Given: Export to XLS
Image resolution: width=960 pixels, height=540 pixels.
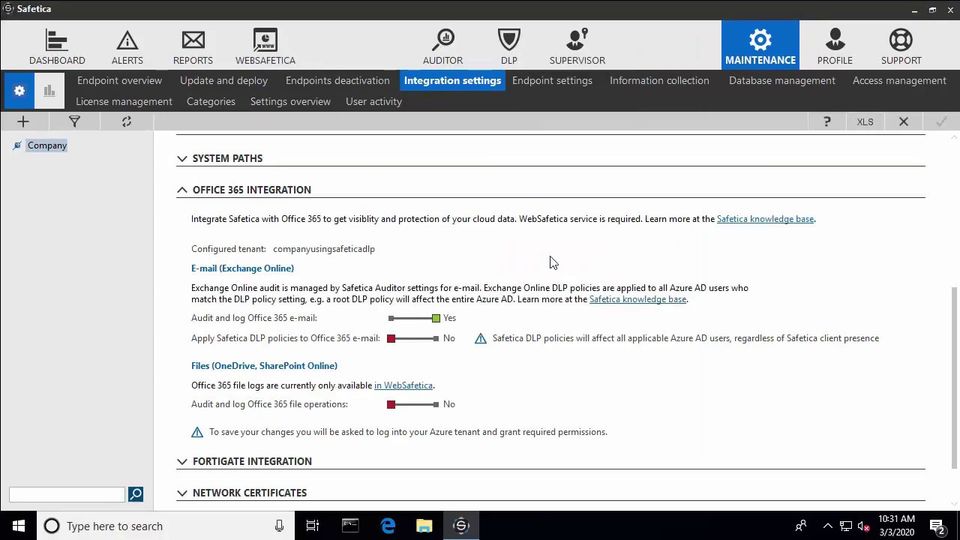Looking at the screenshot, I should click(864, 121).
